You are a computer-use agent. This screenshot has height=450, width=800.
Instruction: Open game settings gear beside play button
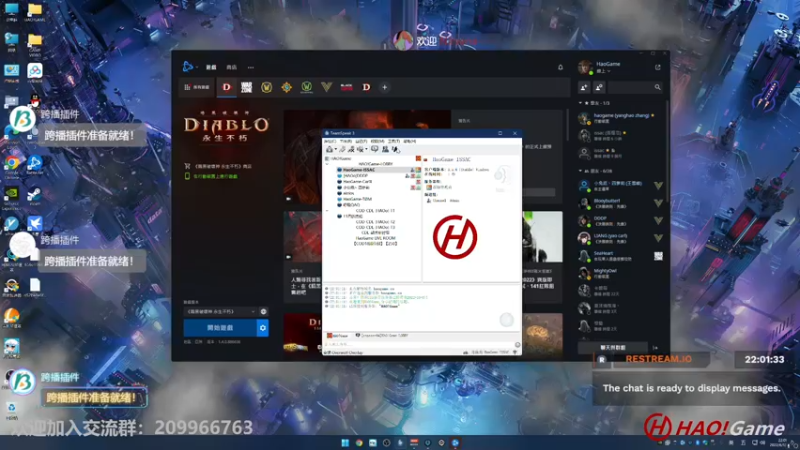coord(263,328)
